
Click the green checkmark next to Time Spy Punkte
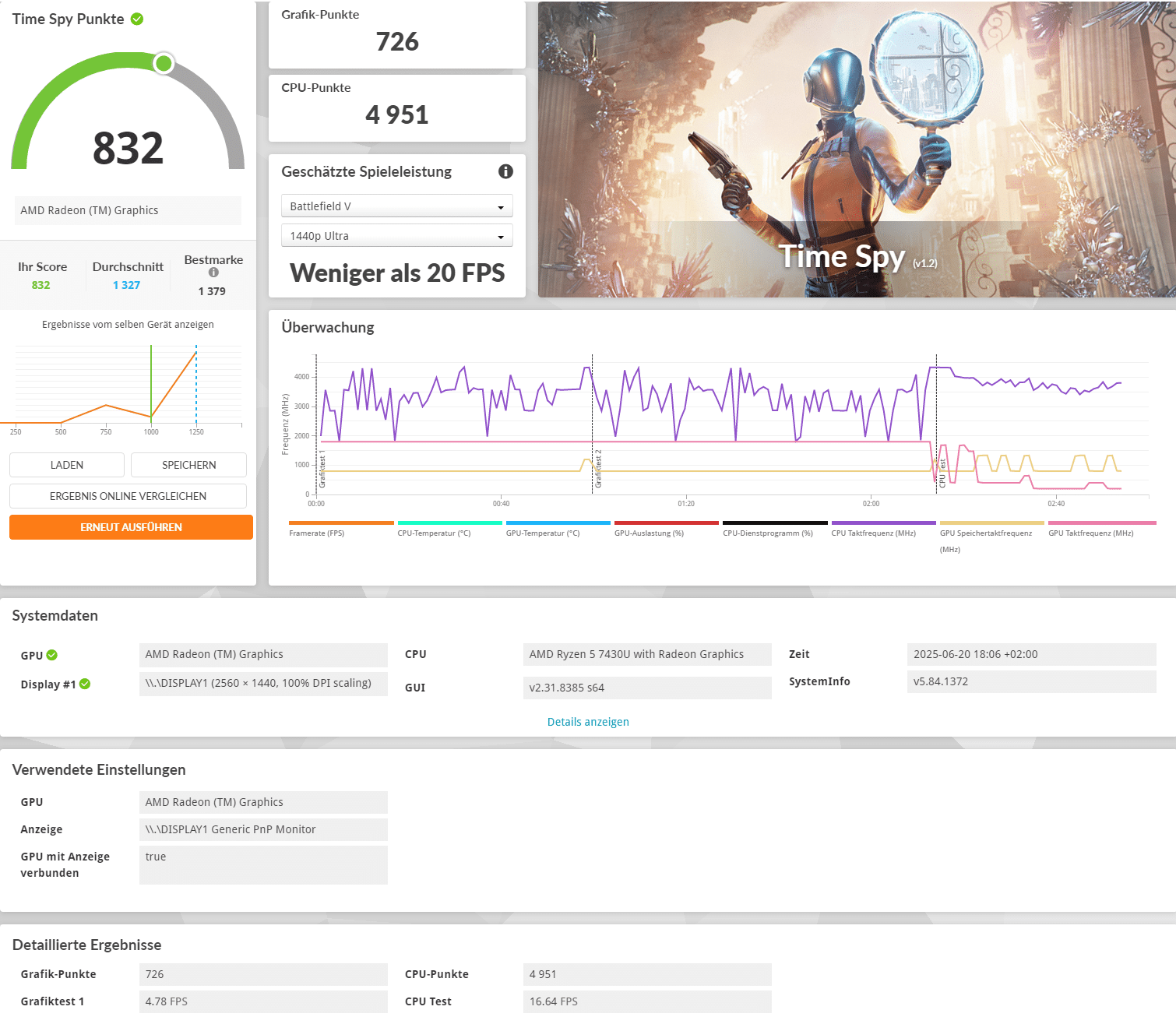coord(137,19)
